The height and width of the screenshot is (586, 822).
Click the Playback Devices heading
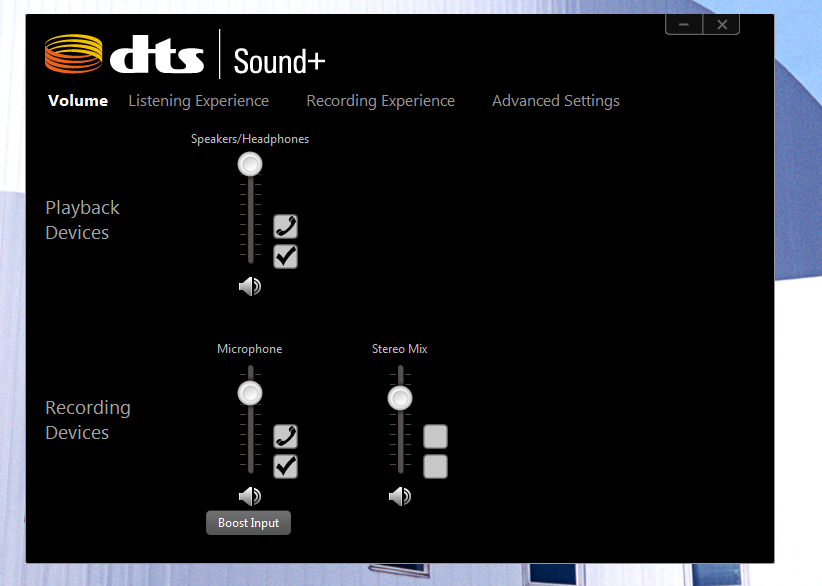tap(82, 220)
